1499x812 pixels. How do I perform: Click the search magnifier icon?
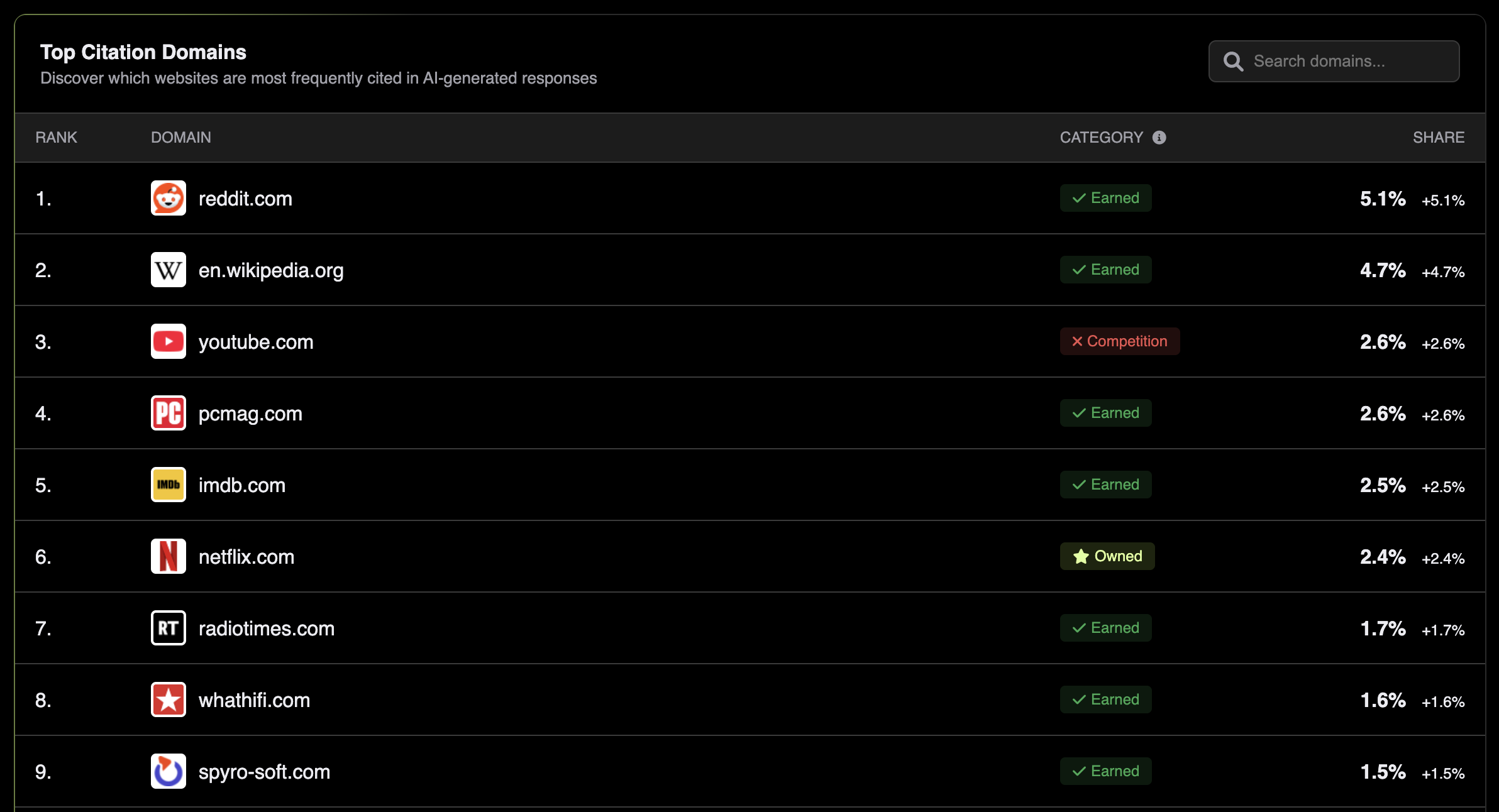point(1234,61)
